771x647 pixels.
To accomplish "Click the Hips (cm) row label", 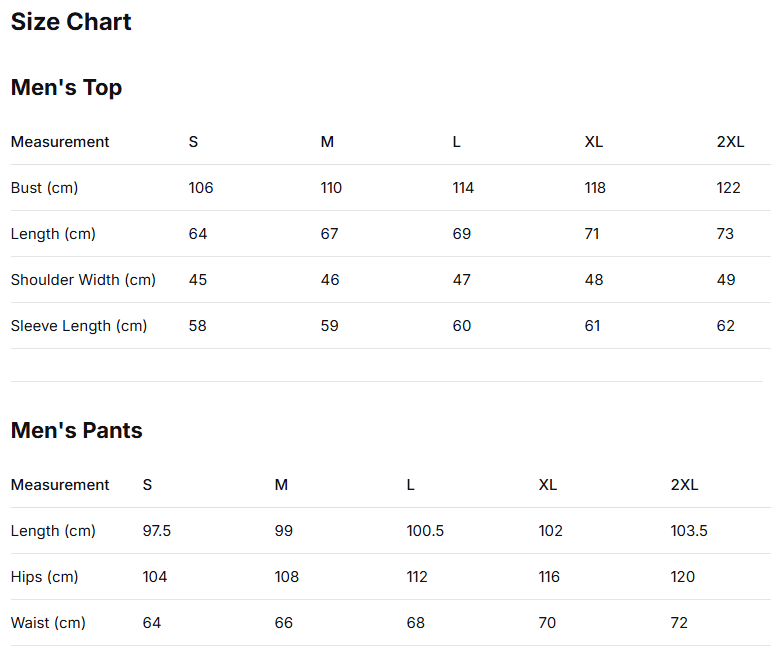I will pos(44,577).
